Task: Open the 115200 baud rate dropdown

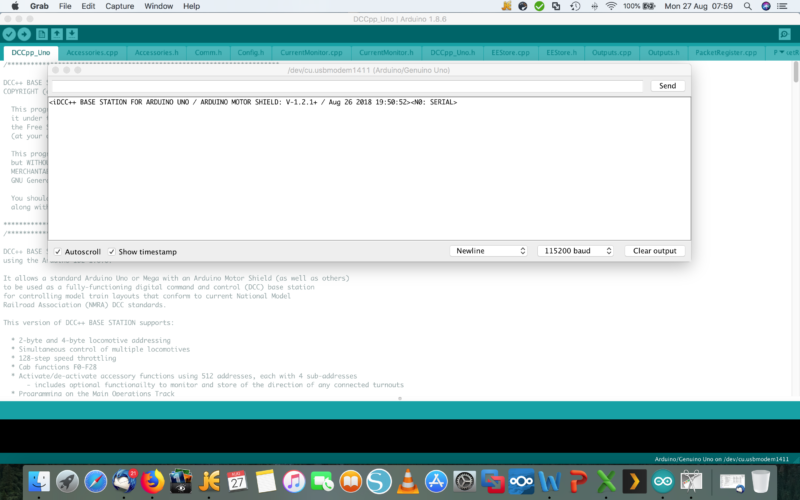Action: (x=576, y=251)
